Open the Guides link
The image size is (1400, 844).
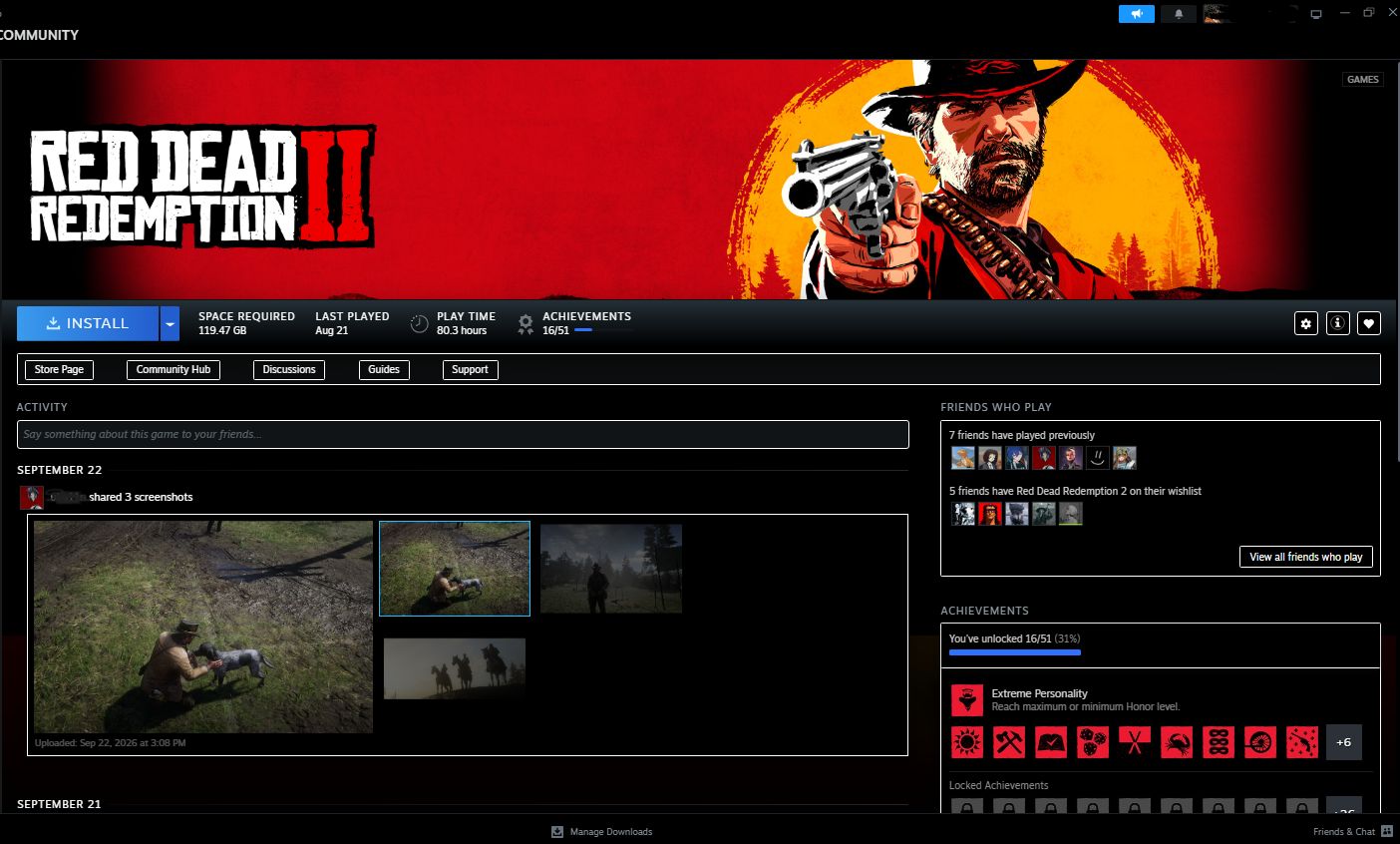(384, 369)
